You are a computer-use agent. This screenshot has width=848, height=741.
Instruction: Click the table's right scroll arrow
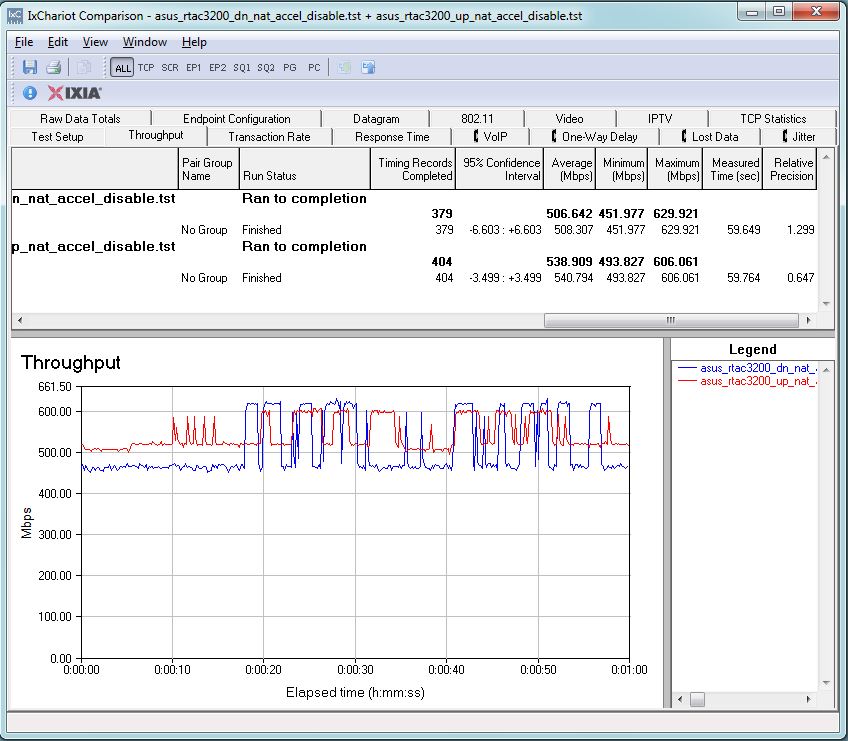click(x=809, y=320)
